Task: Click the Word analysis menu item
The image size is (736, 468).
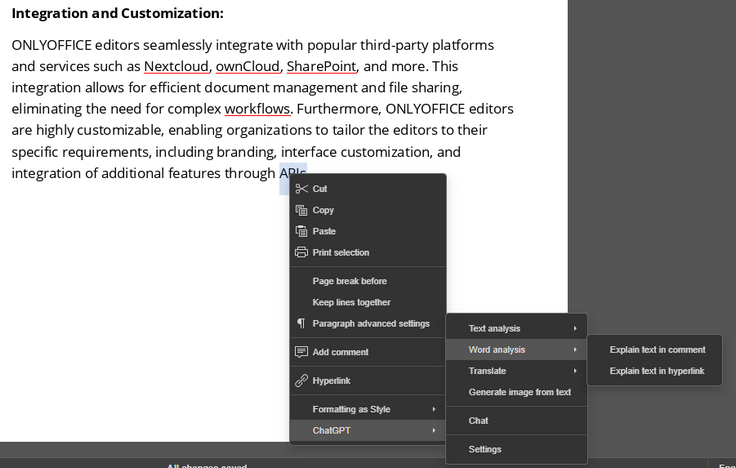Action: coord(497,350)
